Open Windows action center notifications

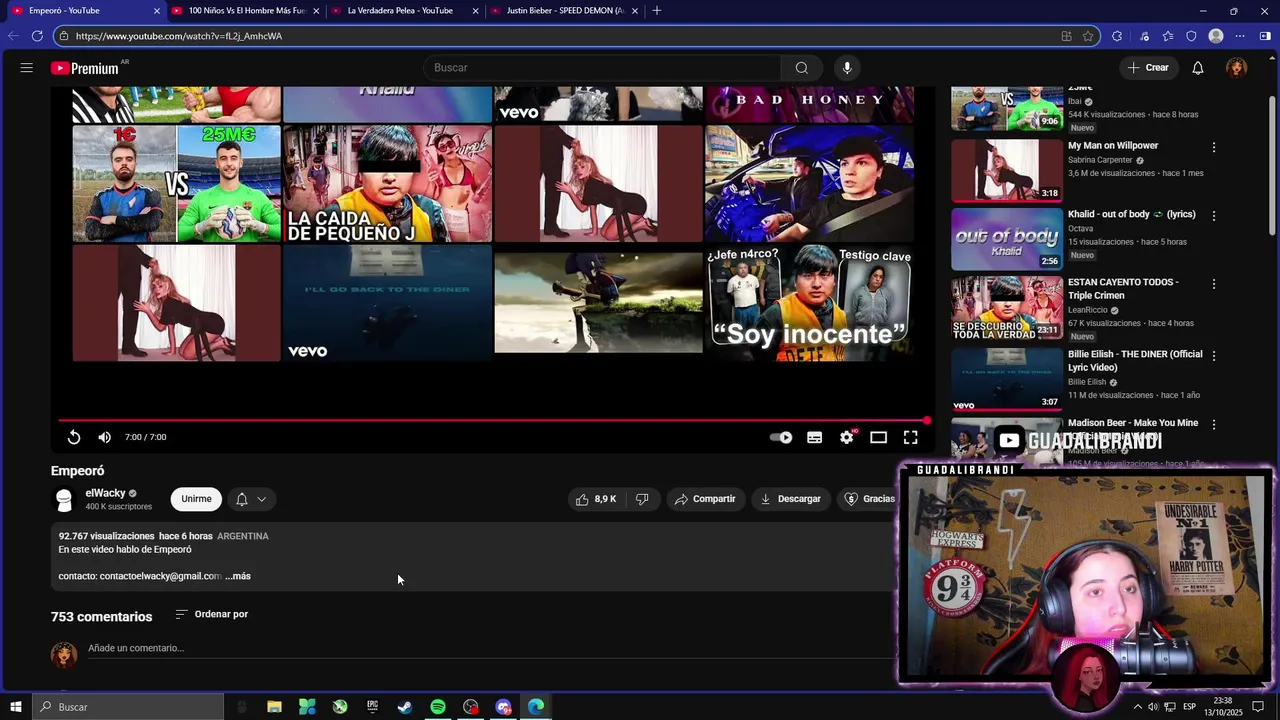click(1258, 707)
